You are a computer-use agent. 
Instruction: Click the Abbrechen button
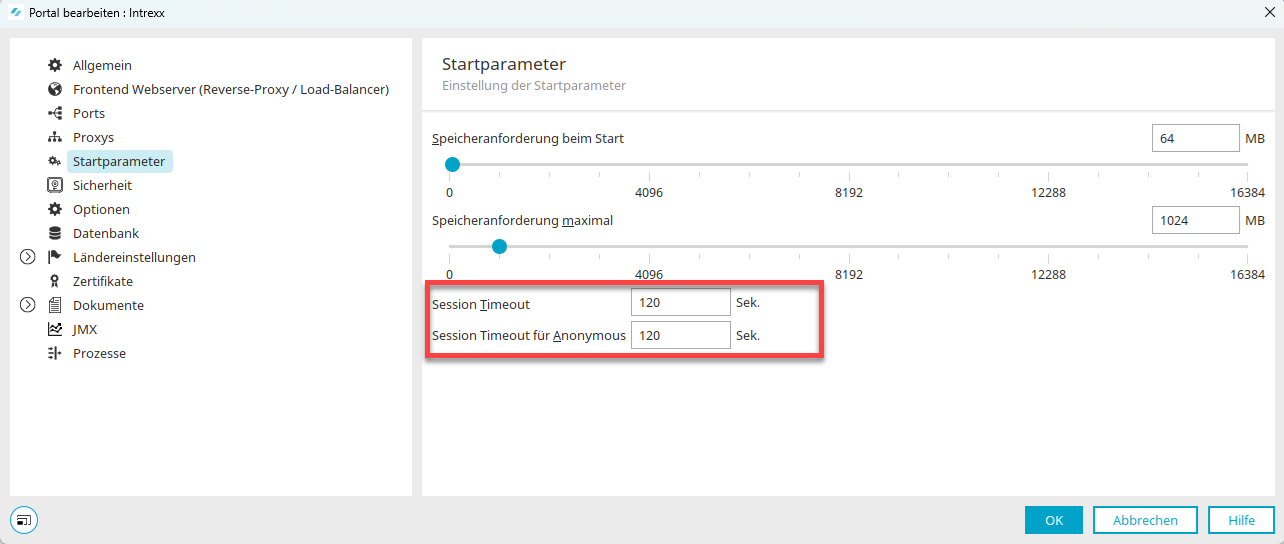(x=1145, y=520)
